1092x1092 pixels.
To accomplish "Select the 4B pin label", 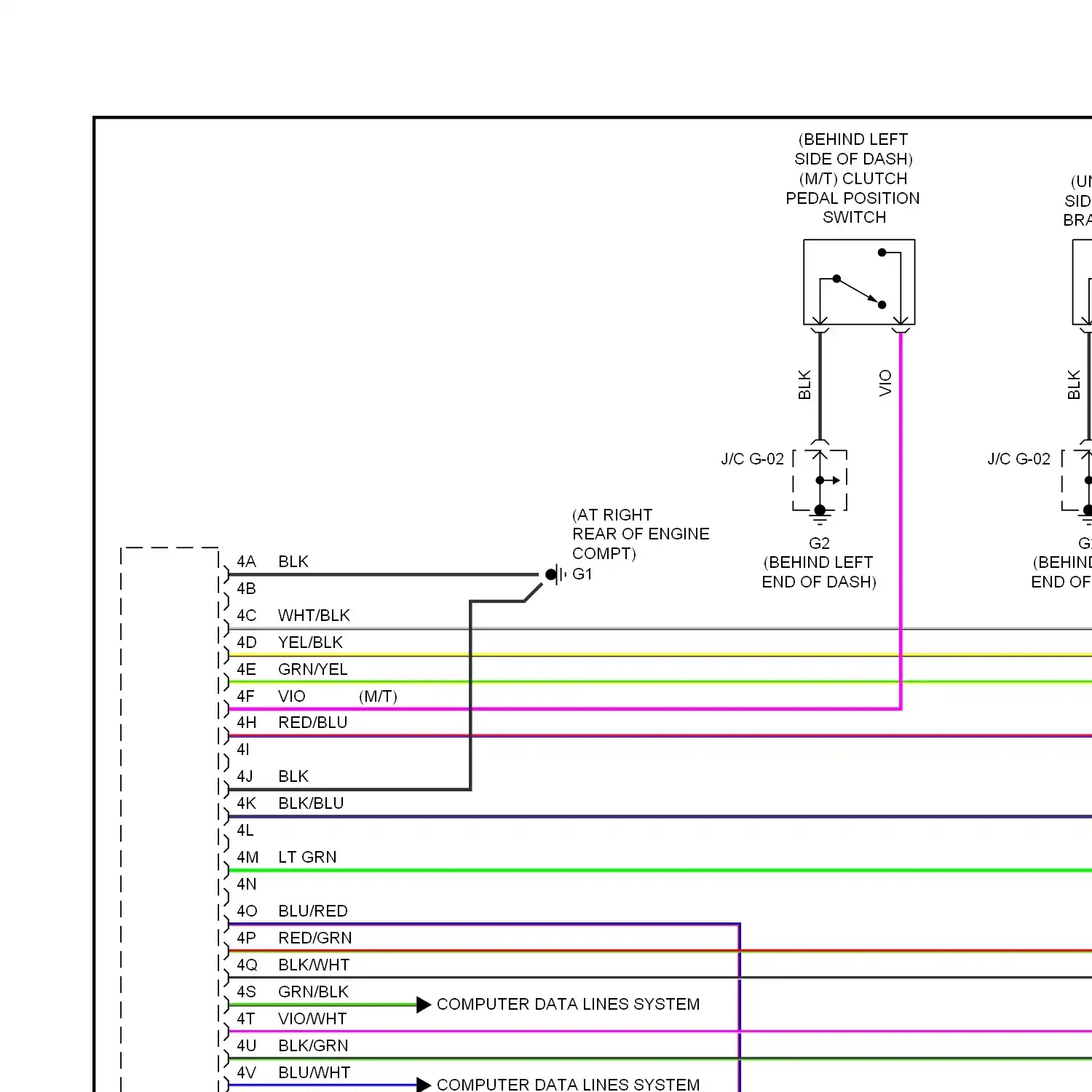I will [246, 588].
